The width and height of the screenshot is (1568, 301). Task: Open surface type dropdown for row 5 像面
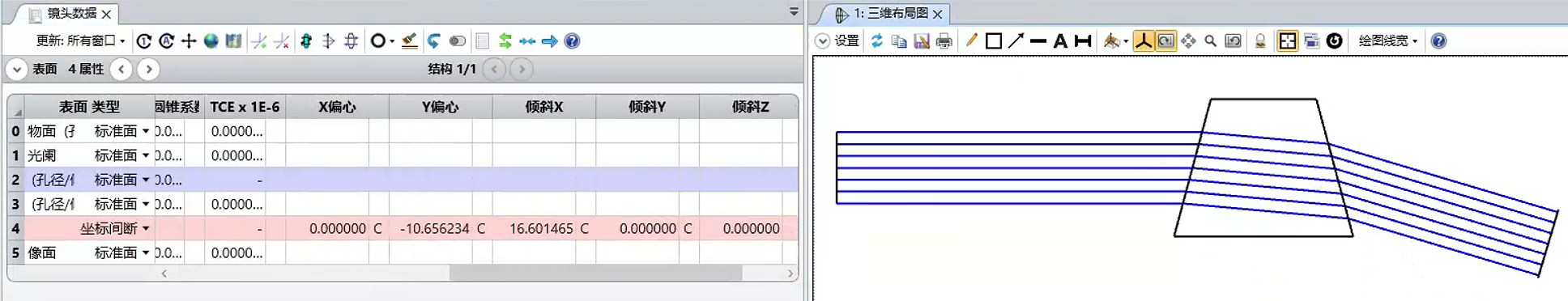point(146,252)
